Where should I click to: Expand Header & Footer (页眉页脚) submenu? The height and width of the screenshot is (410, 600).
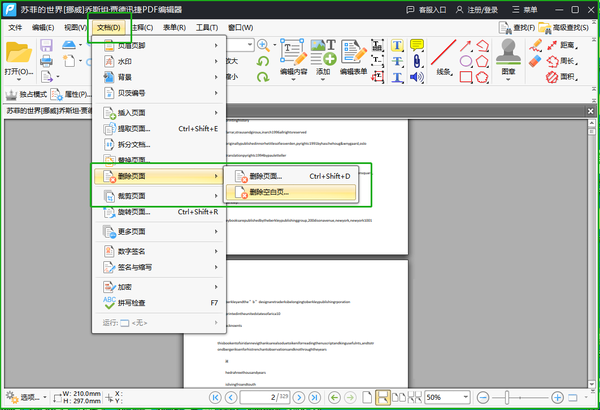pyautogui.click(x=160, y=46)
